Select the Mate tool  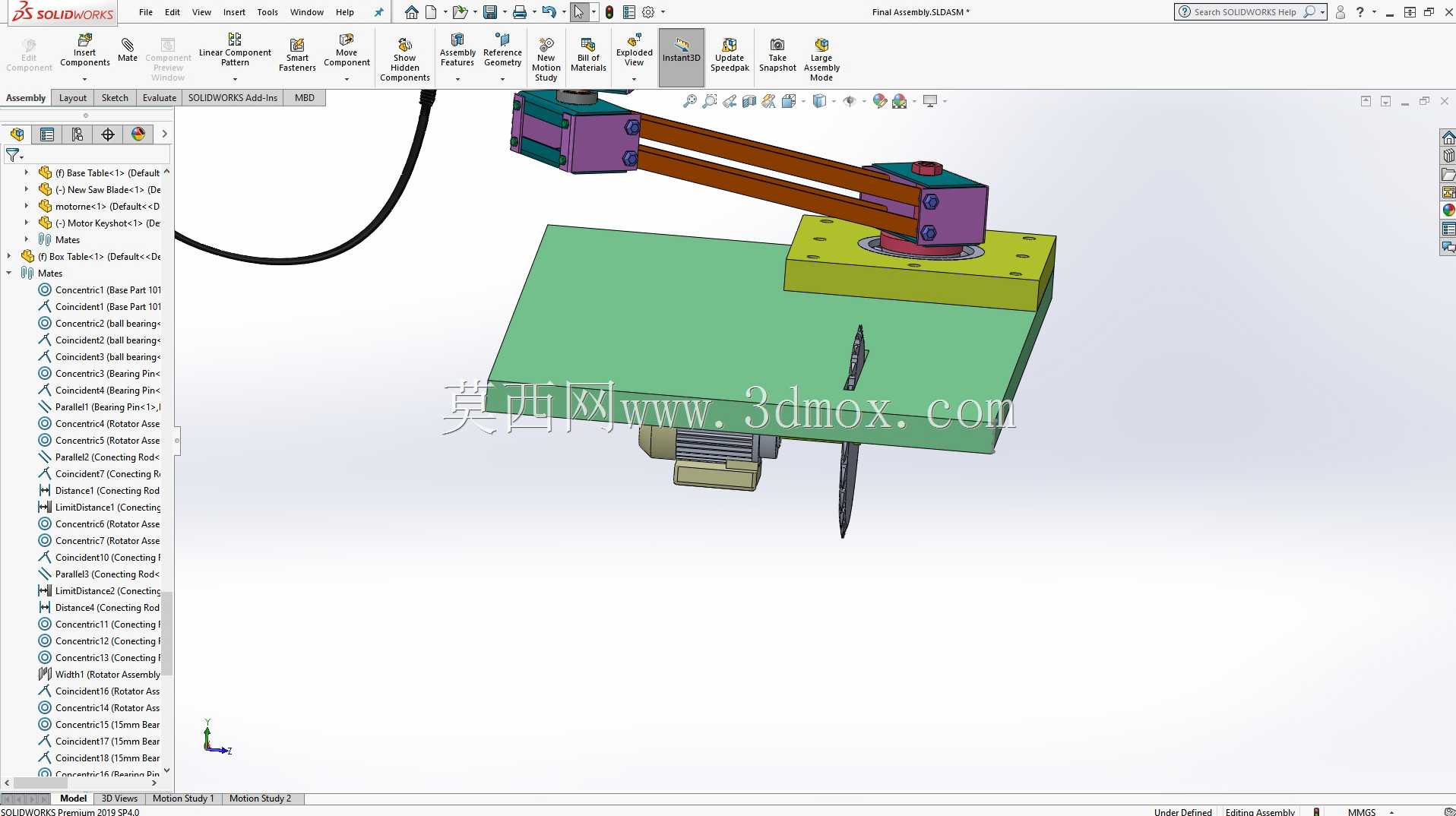(128, 50)
